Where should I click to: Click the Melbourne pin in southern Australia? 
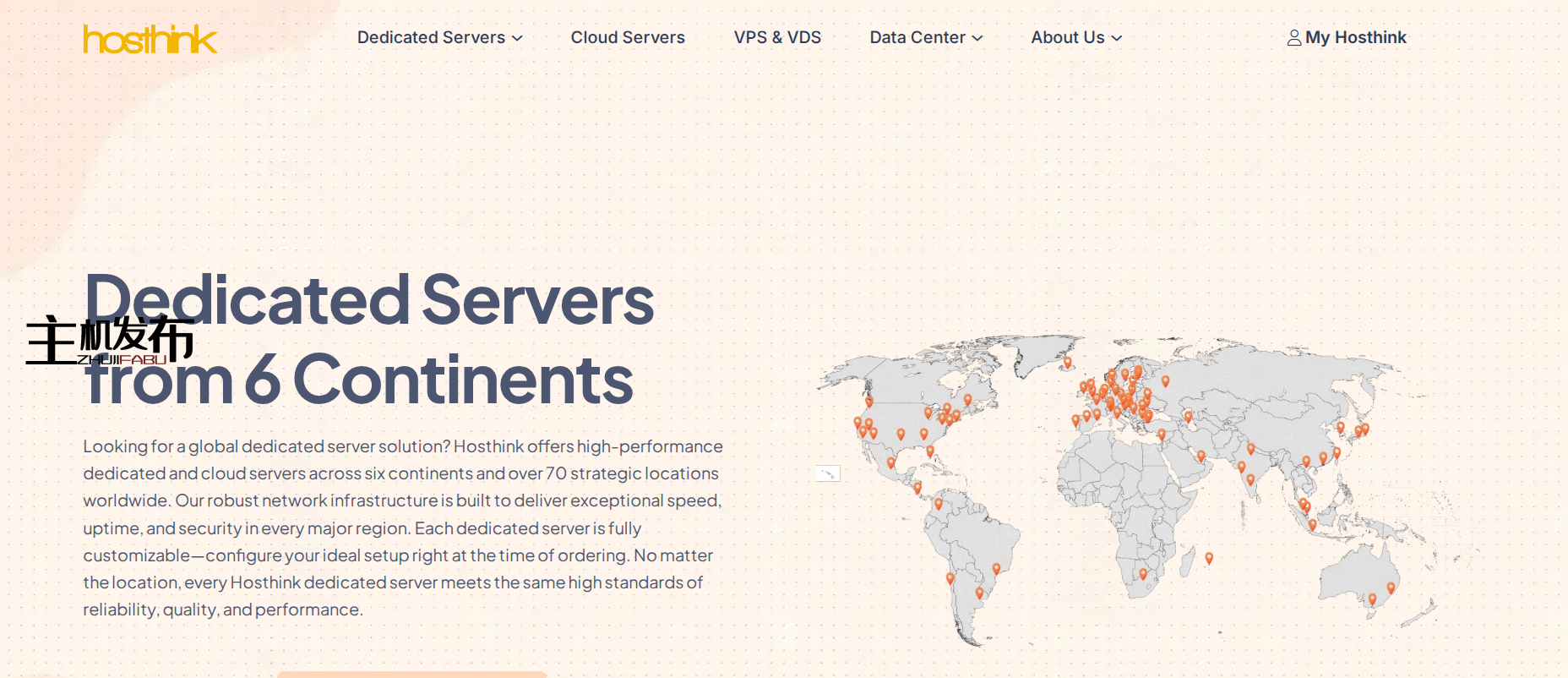click(1372, 599)
